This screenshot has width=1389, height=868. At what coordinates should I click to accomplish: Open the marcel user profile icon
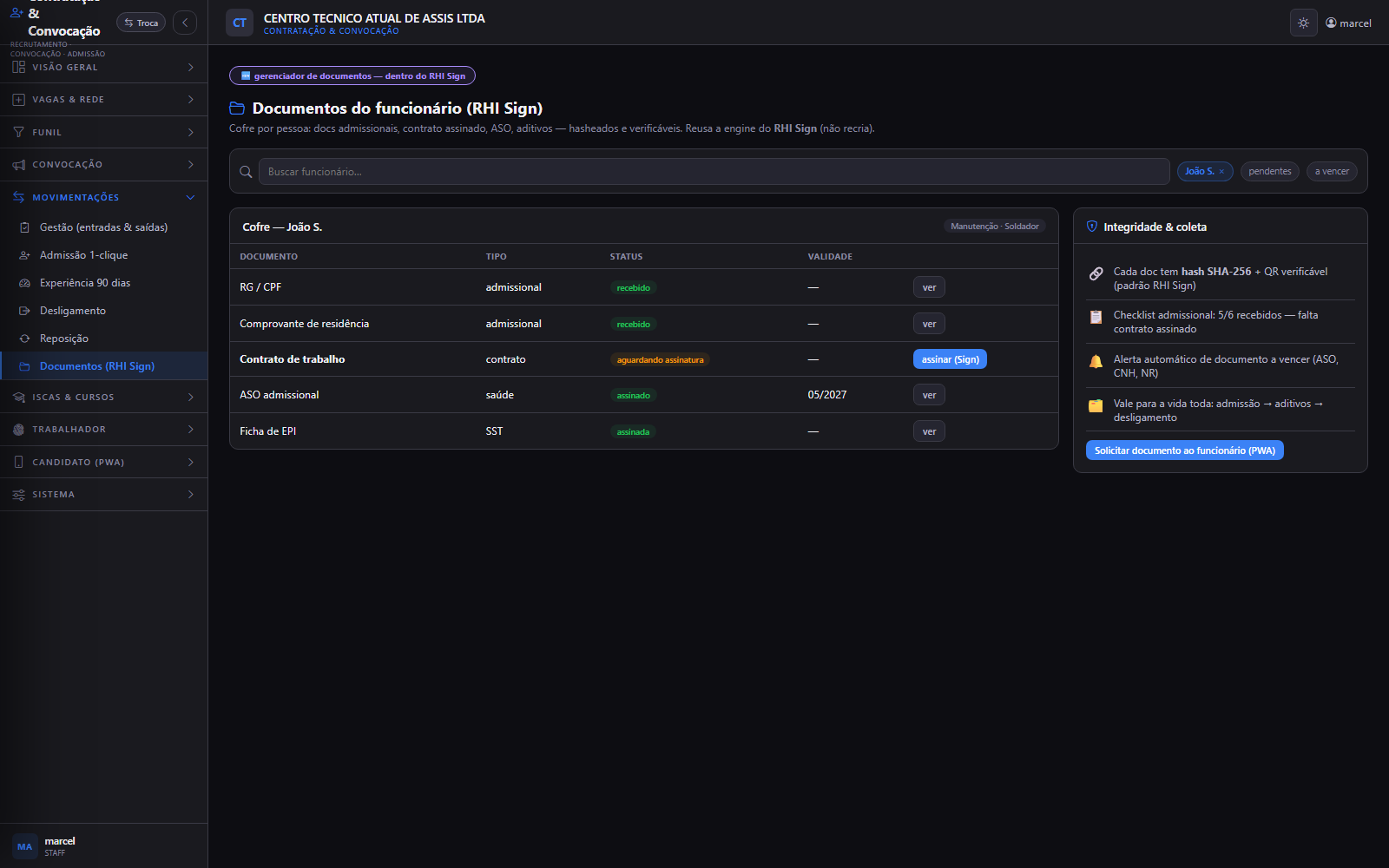(x=1331, y=23)
